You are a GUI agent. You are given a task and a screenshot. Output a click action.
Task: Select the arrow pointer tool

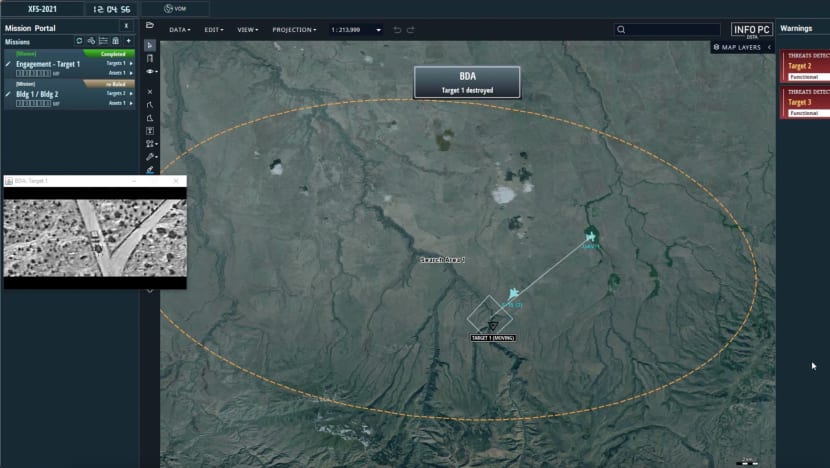point(150,45)
